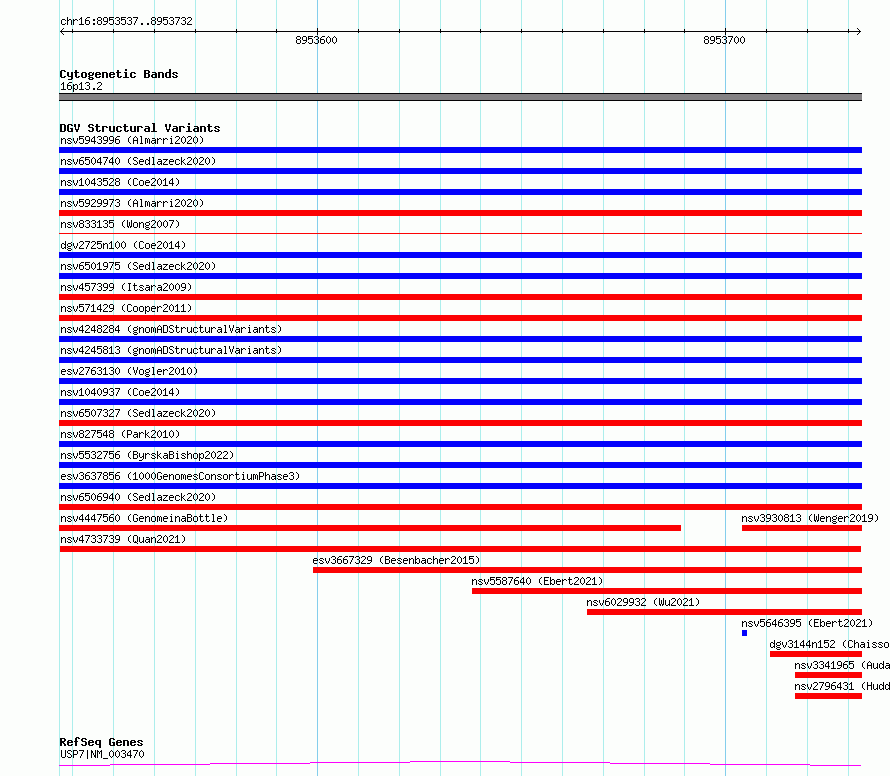Select the nsv6029932 (Wu2021) label
The image size is (890, 776).
(x=643, y=602)
